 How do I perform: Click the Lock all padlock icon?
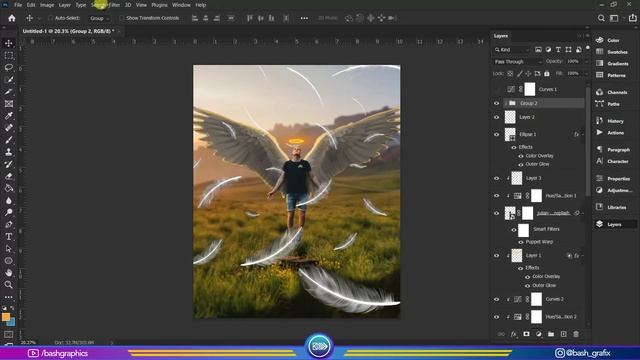click(x=547, y=73)
